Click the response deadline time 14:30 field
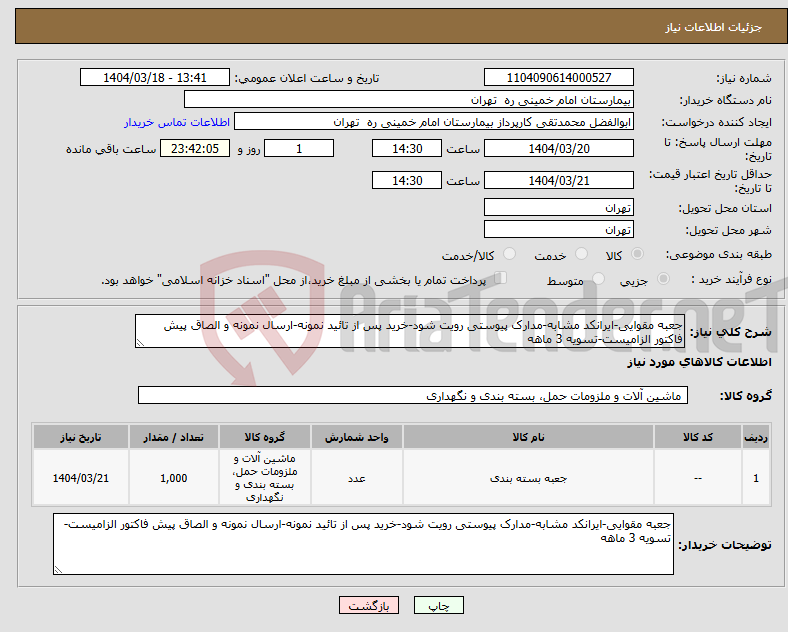Image resolution: width=788 pixels, height=632 pixels. (x=407, y=148)
